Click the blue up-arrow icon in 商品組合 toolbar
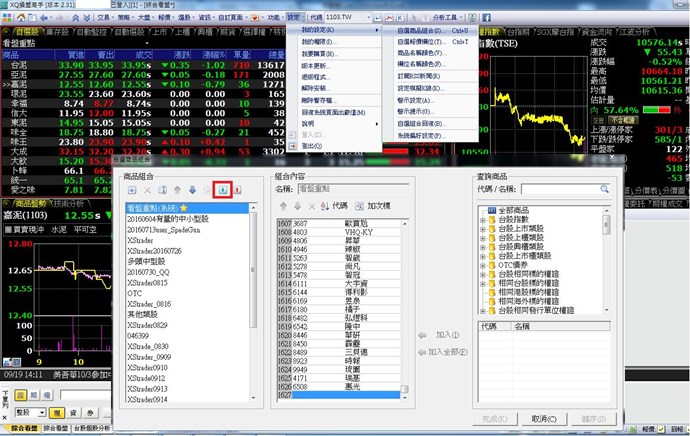 click(x=177, y=189)
